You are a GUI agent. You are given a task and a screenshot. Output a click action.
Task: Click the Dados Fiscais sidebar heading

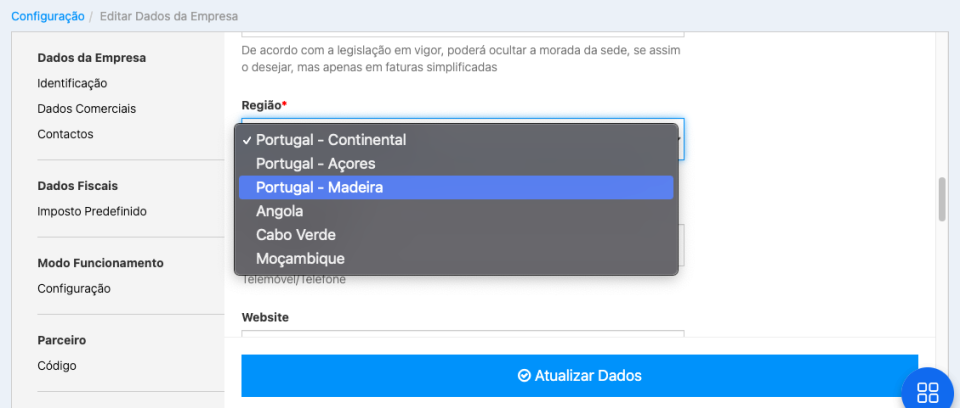pyautogui.click(x=77, y=185)
